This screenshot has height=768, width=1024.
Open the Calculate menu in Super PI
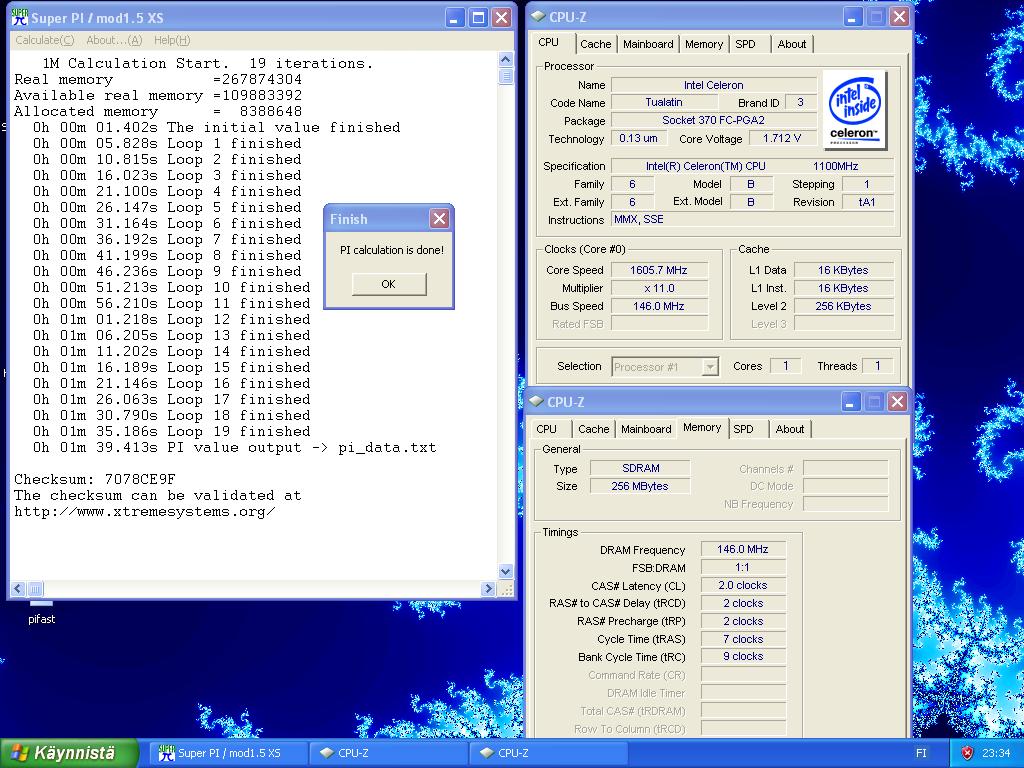[45, 40]
